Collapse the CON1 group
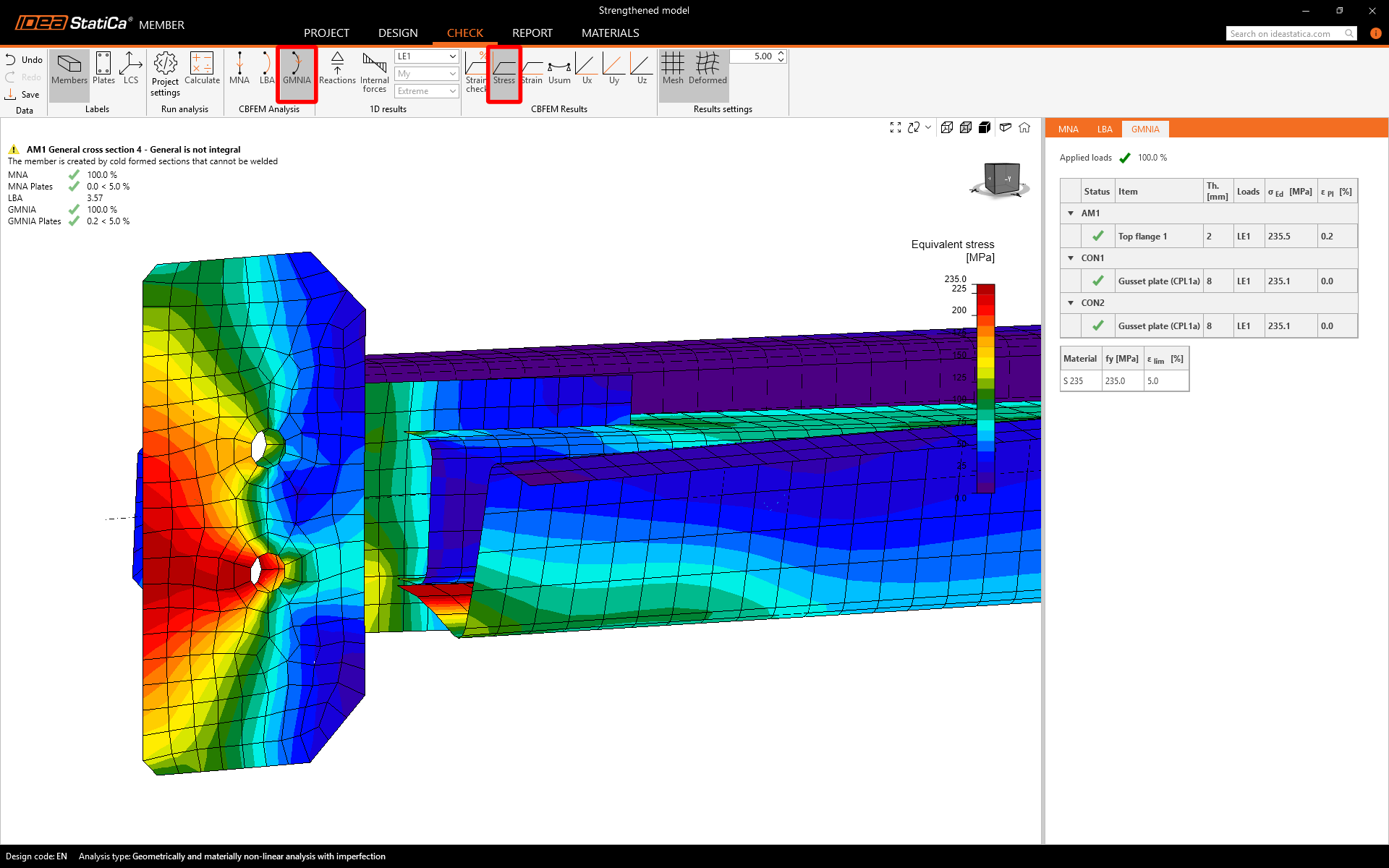Viewport: 1389px width, 868px height. (x=1071, y=258)
